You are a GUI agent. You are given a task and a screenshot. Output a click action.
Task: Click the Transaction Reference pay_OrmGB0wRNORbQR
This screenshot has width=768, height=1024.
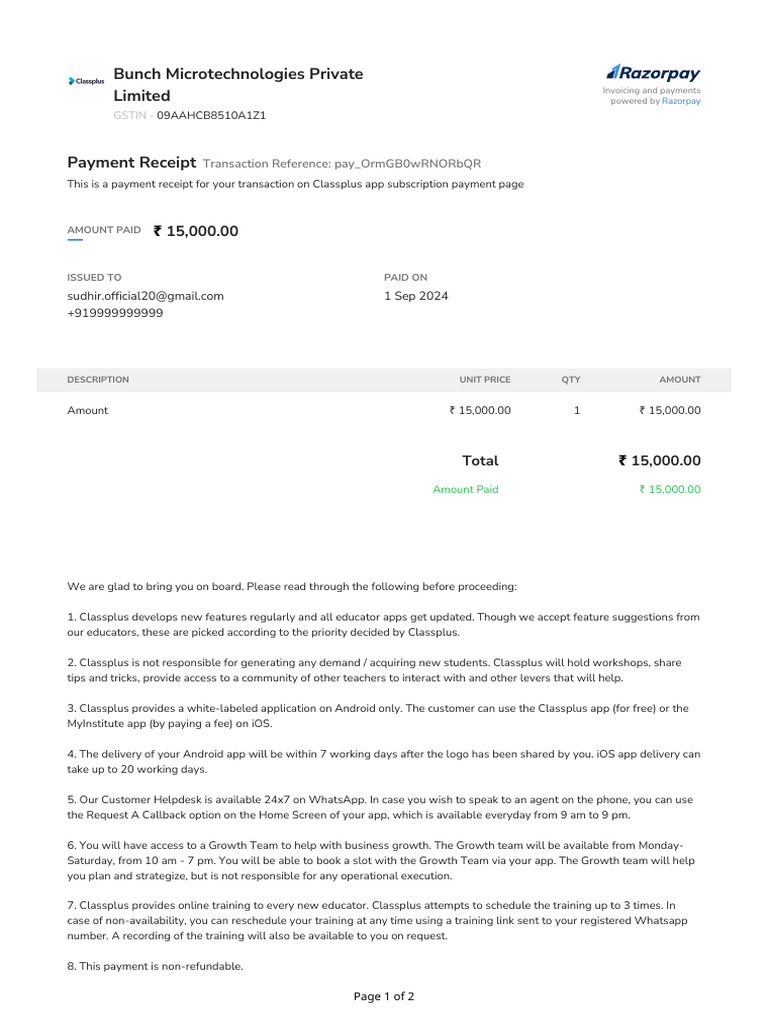coord(407,164)
